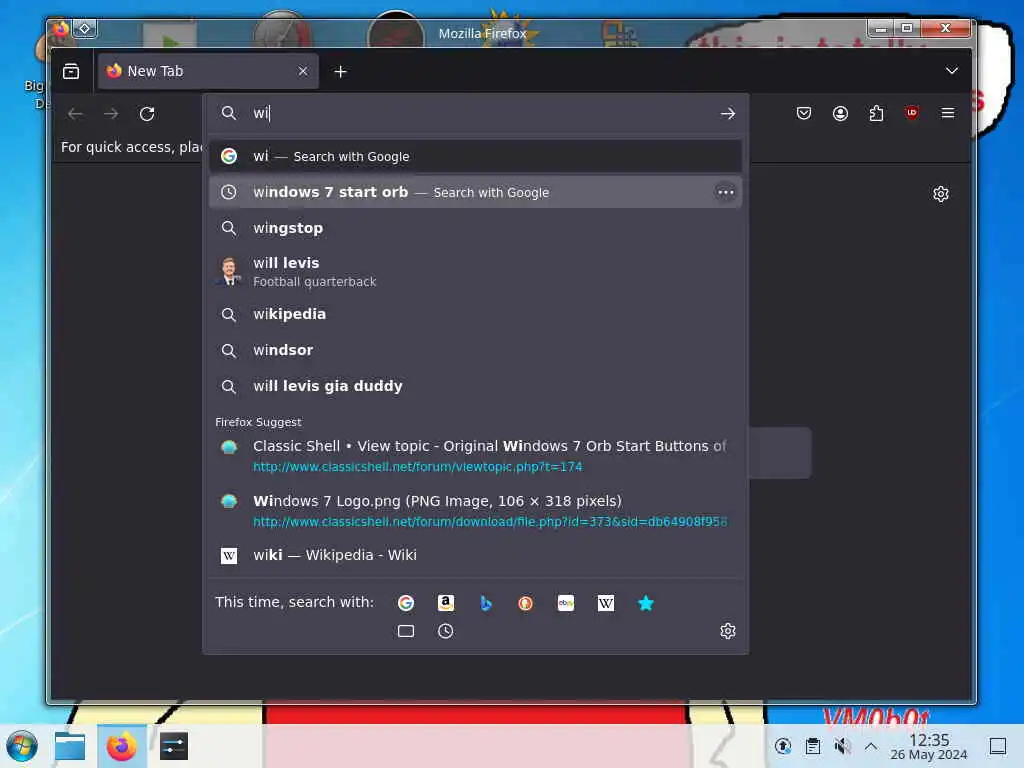Select the 'wingstop' search suggestion
The image size is (1024, 768).
click(x=475, y=228)
